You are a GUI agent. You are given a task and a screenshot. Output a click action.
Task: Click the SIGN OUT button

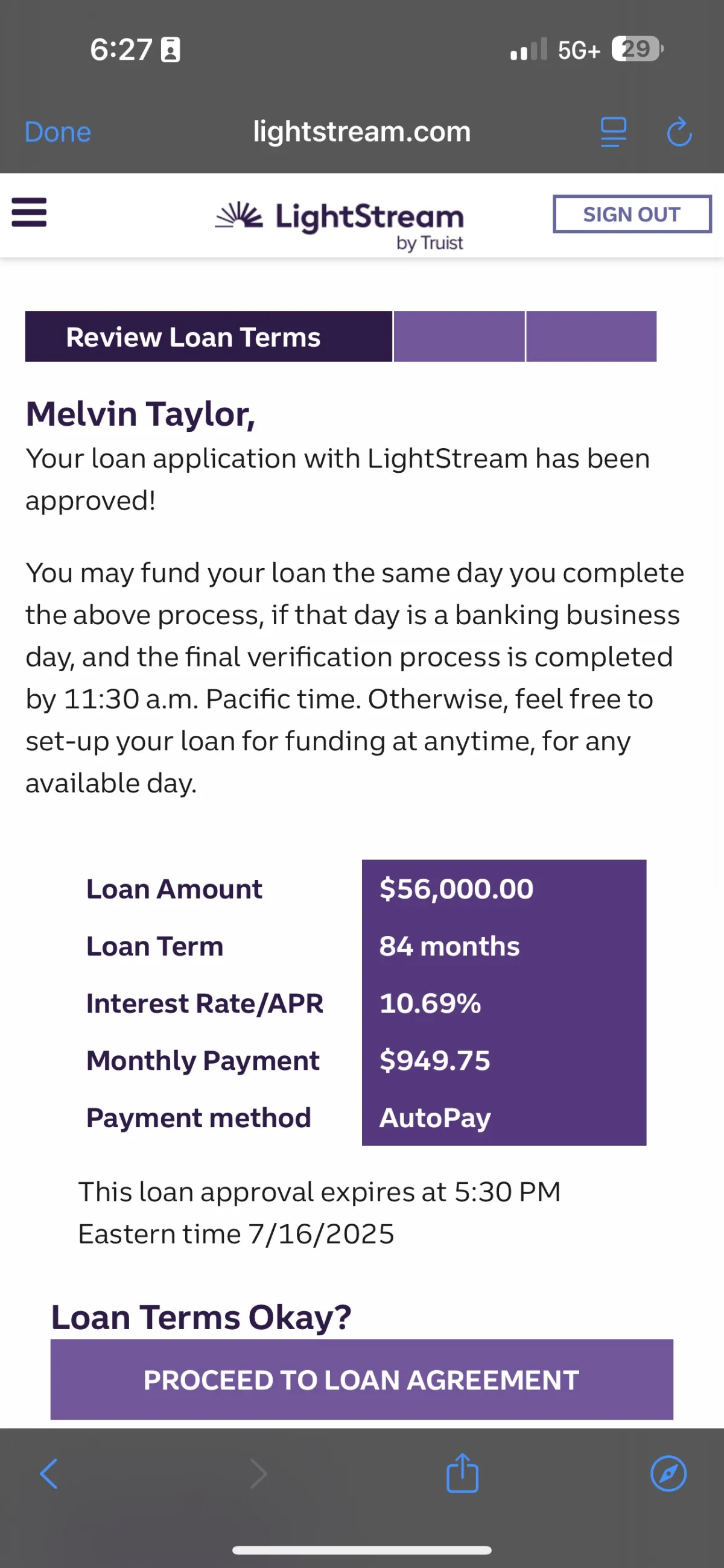(632, 213)
